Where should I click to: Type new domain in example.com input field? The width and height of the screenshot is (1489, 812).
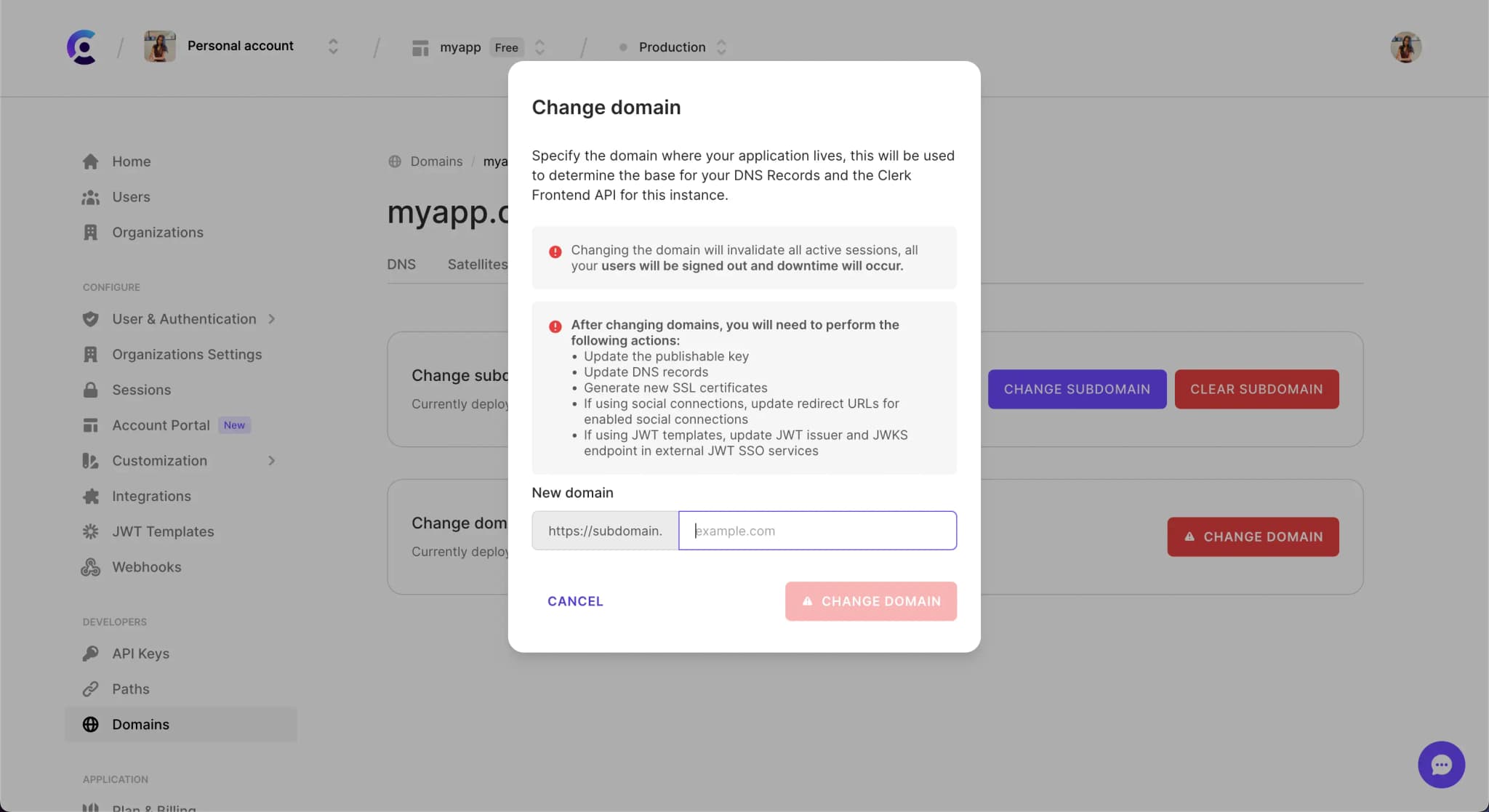[x=817, y=530]
